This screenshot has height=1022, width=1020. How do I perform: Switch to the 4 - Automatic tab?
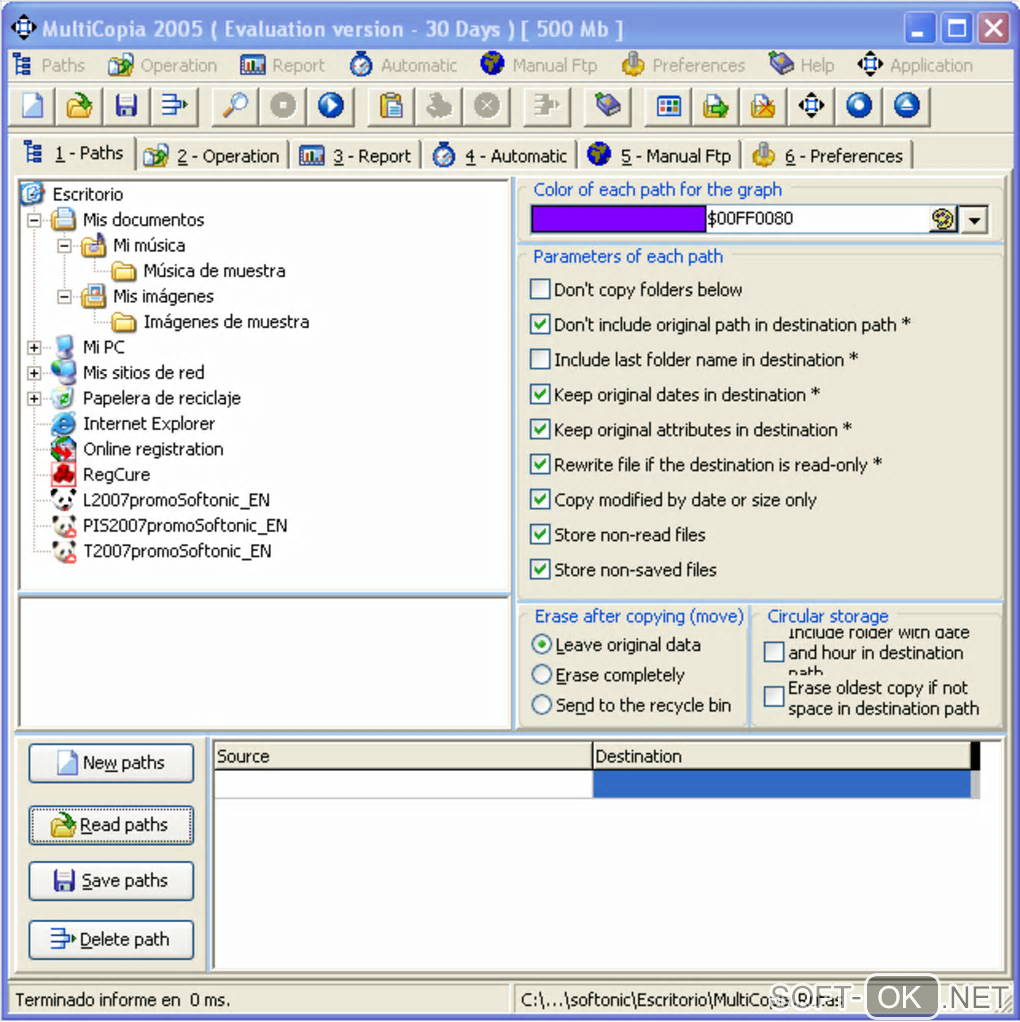(500, 156)
